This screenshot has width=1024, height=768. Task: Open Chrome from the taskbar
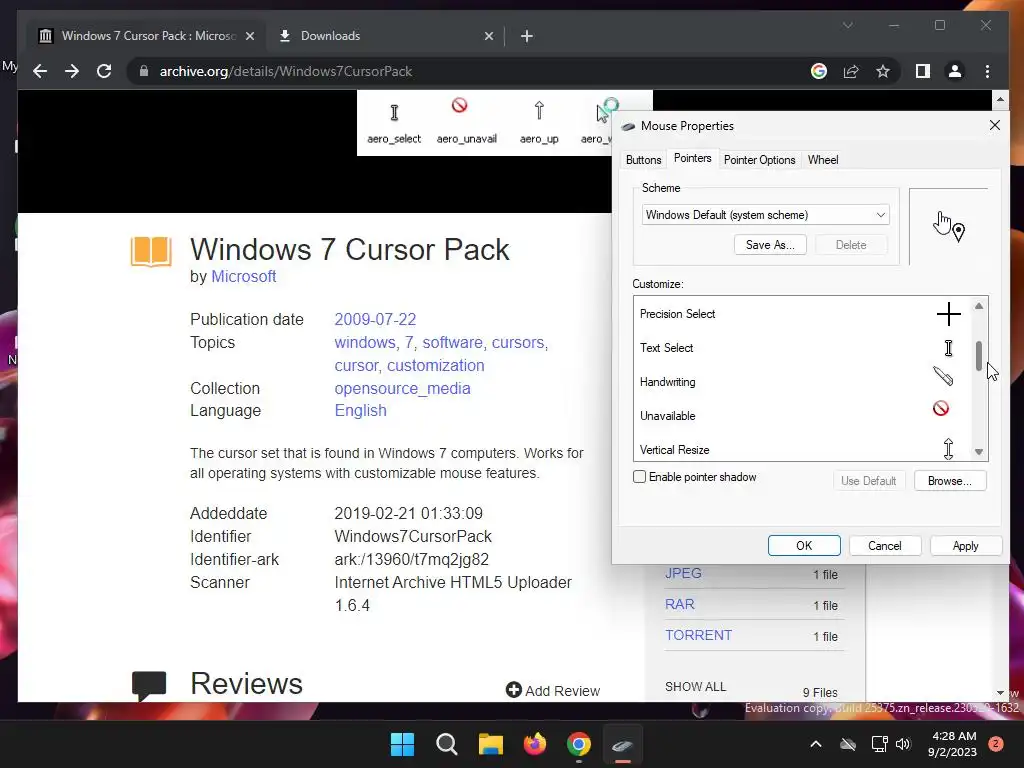pyautogui.click(x=579, y=744)
